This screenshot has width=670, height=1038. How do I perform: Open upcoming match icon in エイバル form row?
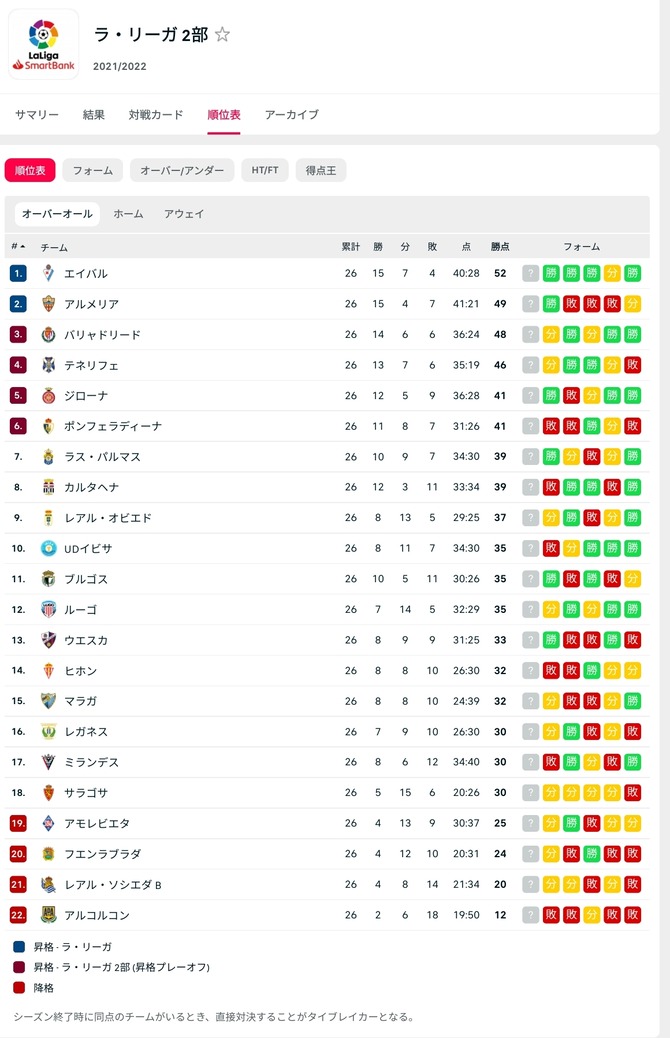click(530, 273)
